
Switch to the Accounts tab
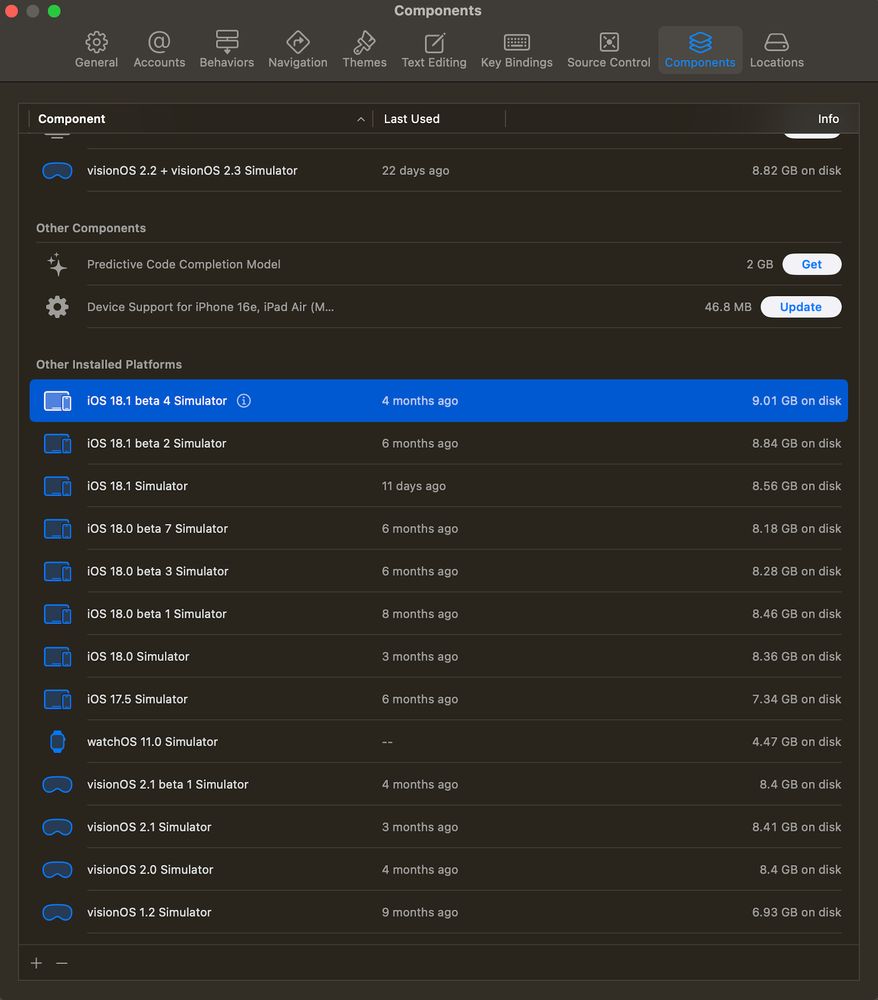pyautogui.click(x=159, y=50)
